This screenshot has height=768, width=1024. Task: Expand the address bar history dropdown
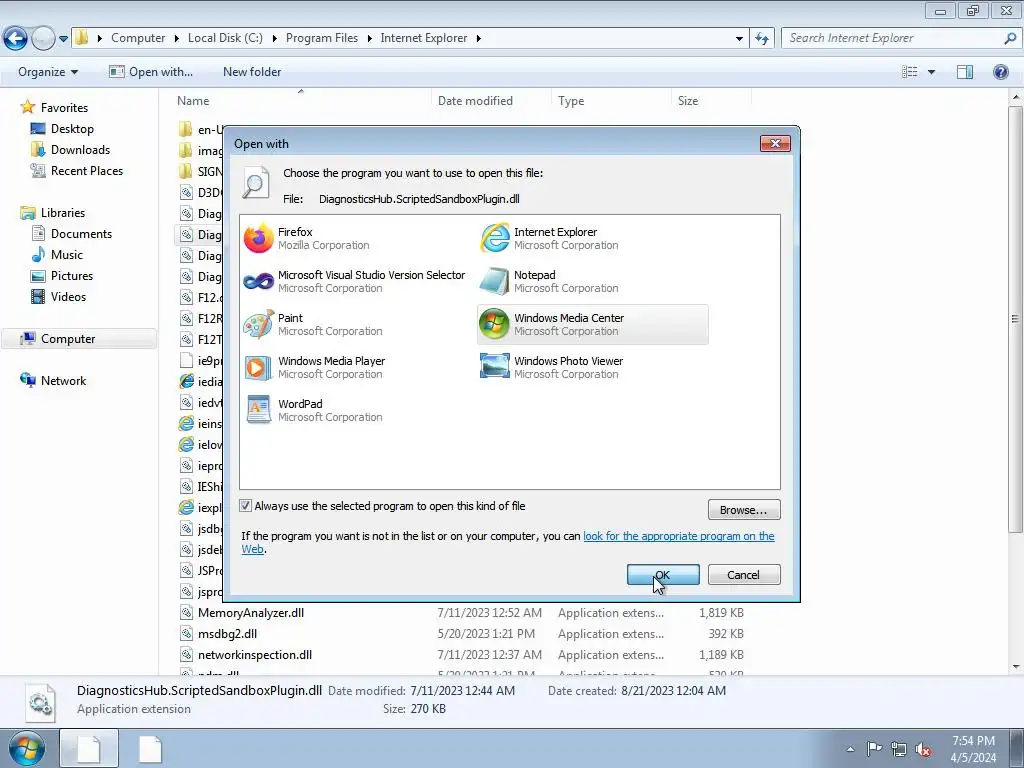point(739,39)
